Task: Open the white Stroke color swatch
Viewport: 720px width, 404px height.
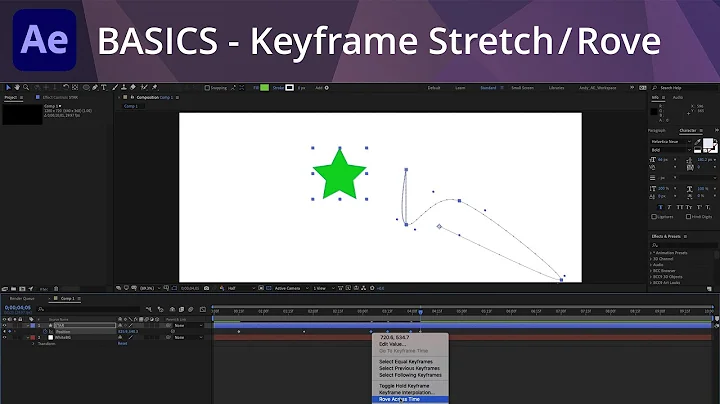Action: click(290, 88)
